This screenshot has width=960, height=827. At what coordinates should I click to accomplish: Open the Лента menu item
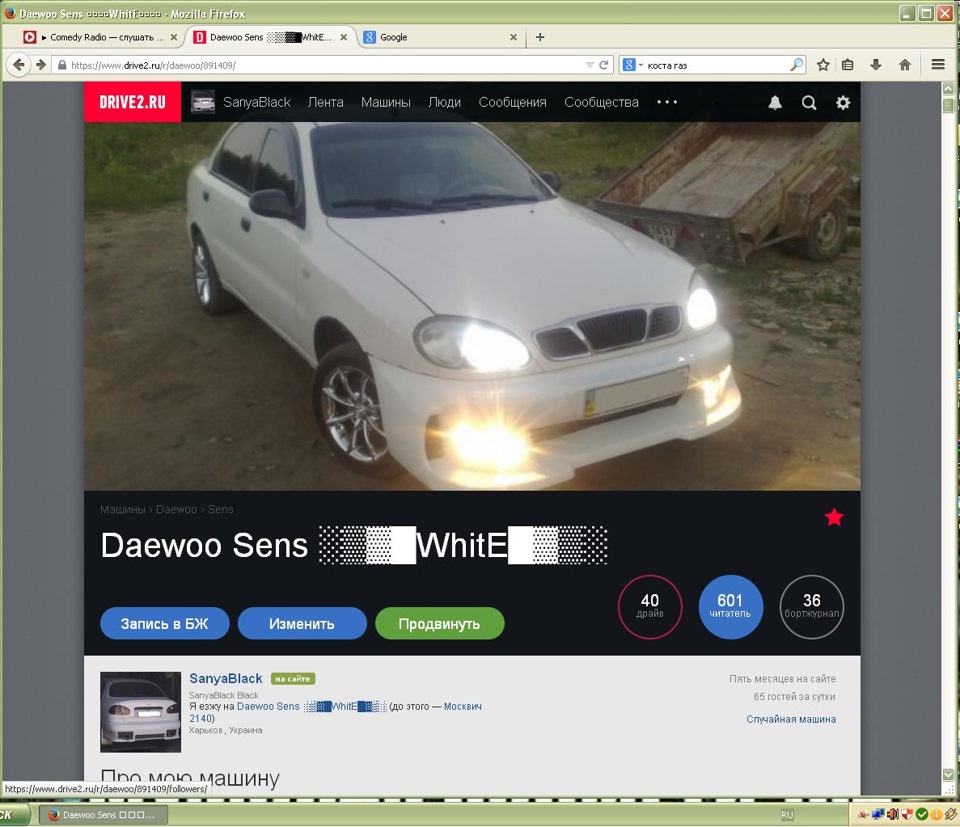pos(325,102)
